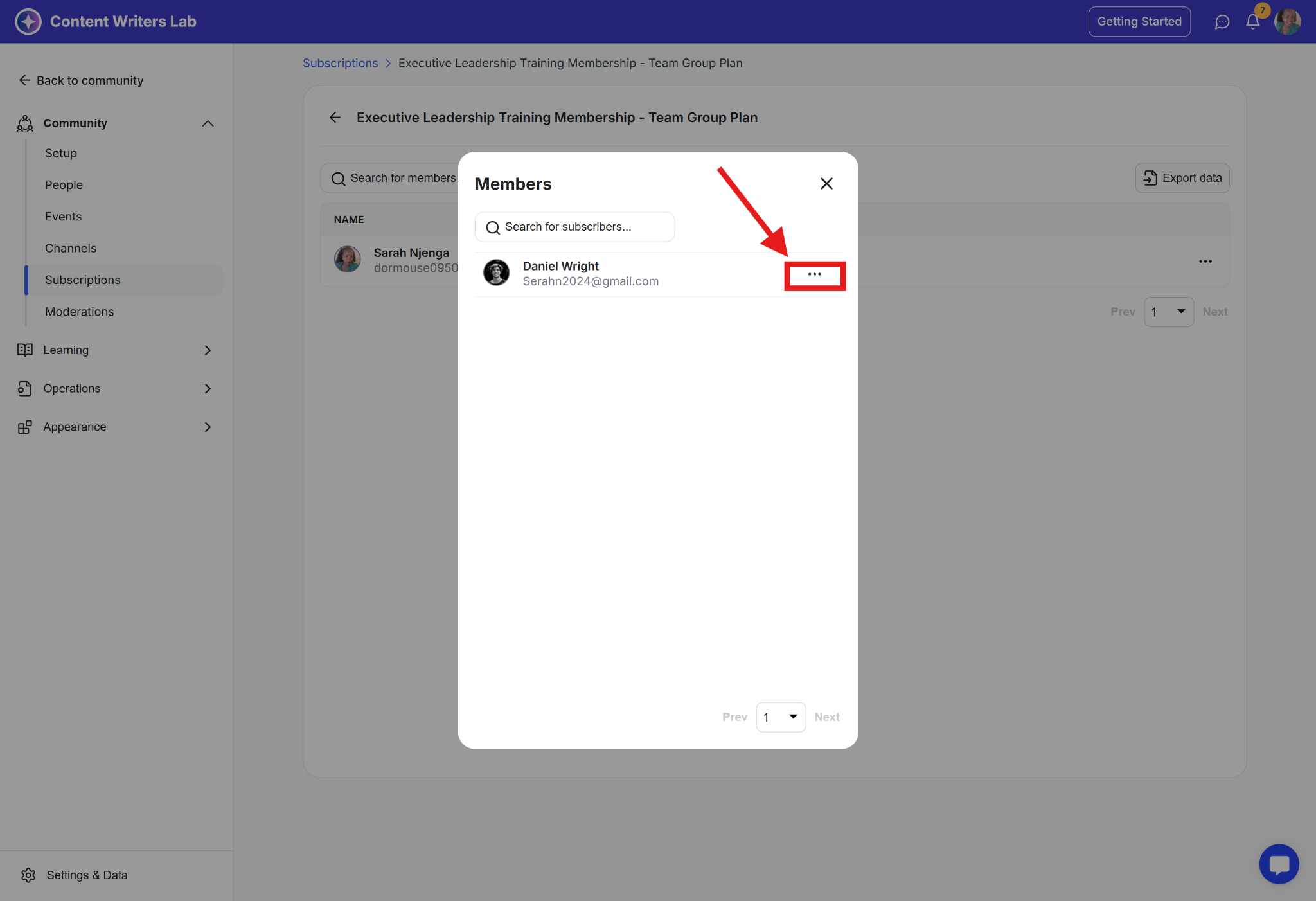Open the Members dialog page number dropdown
This screenshot has width=1316, height=901.
[x=781, y=717]
